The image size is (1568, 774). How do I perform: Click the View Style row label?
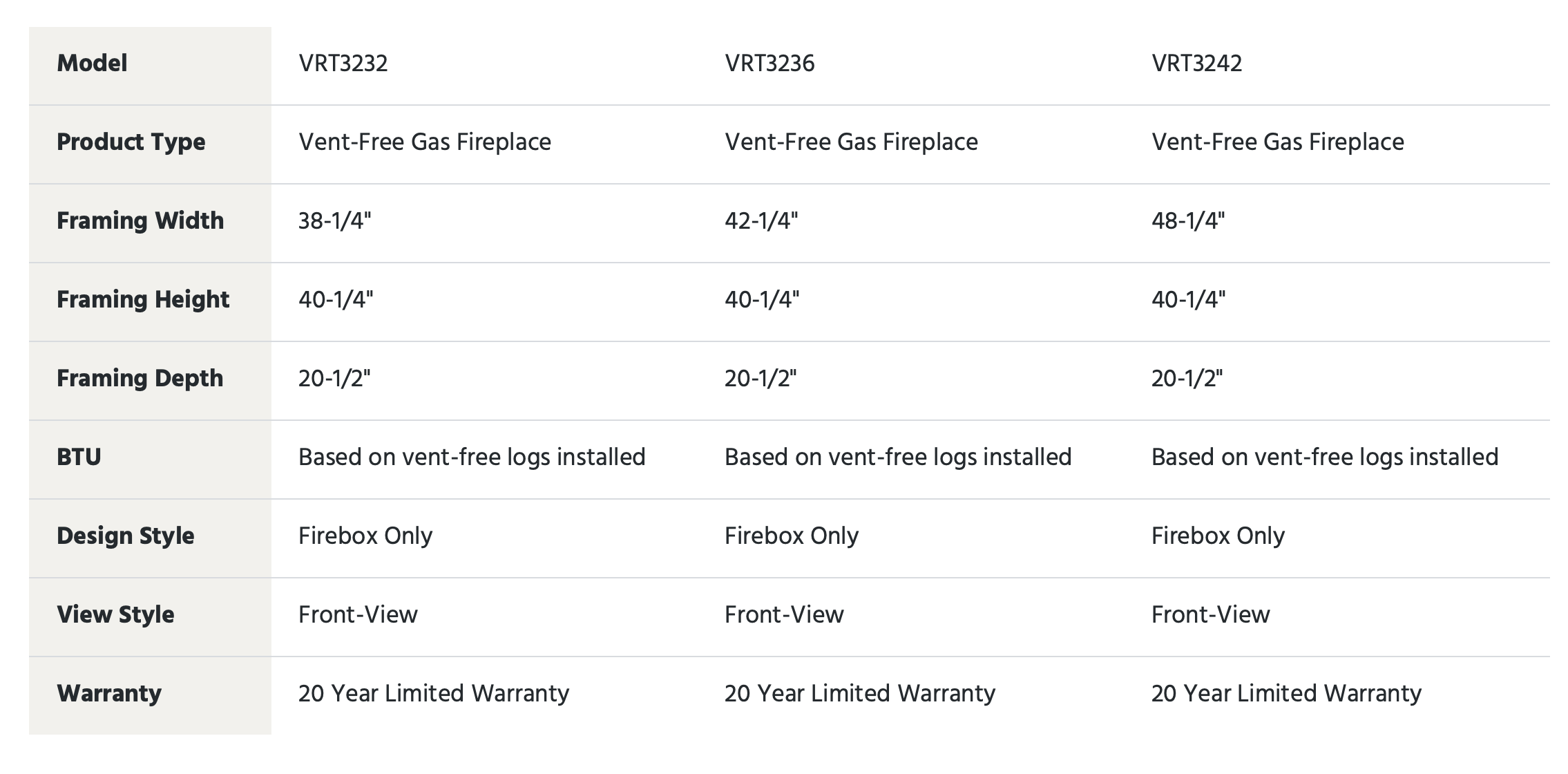(x=115, y=615)
